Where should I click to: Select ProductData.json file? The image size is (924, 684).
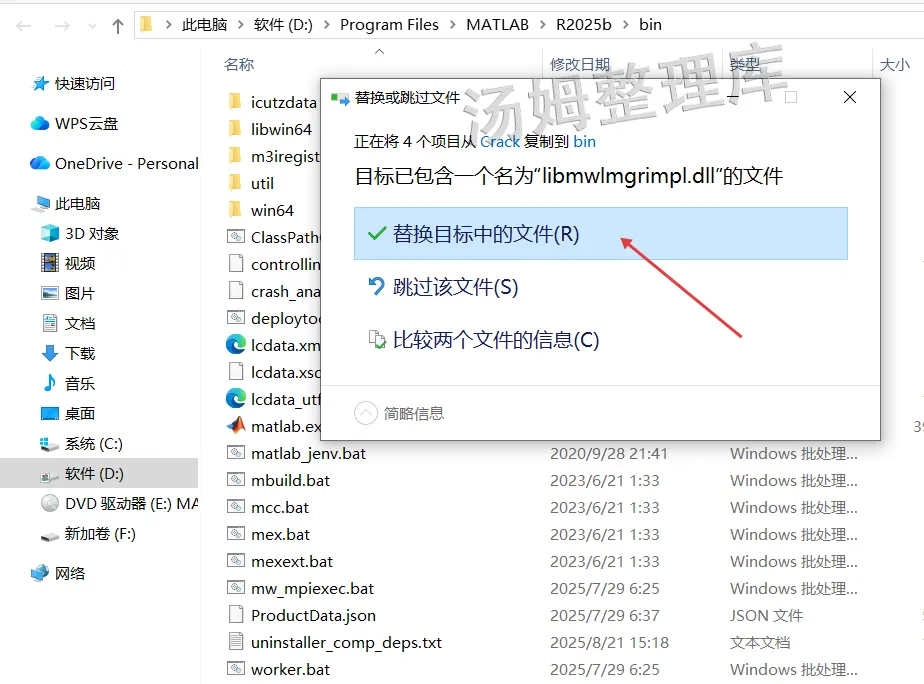[x=314, y=616]
